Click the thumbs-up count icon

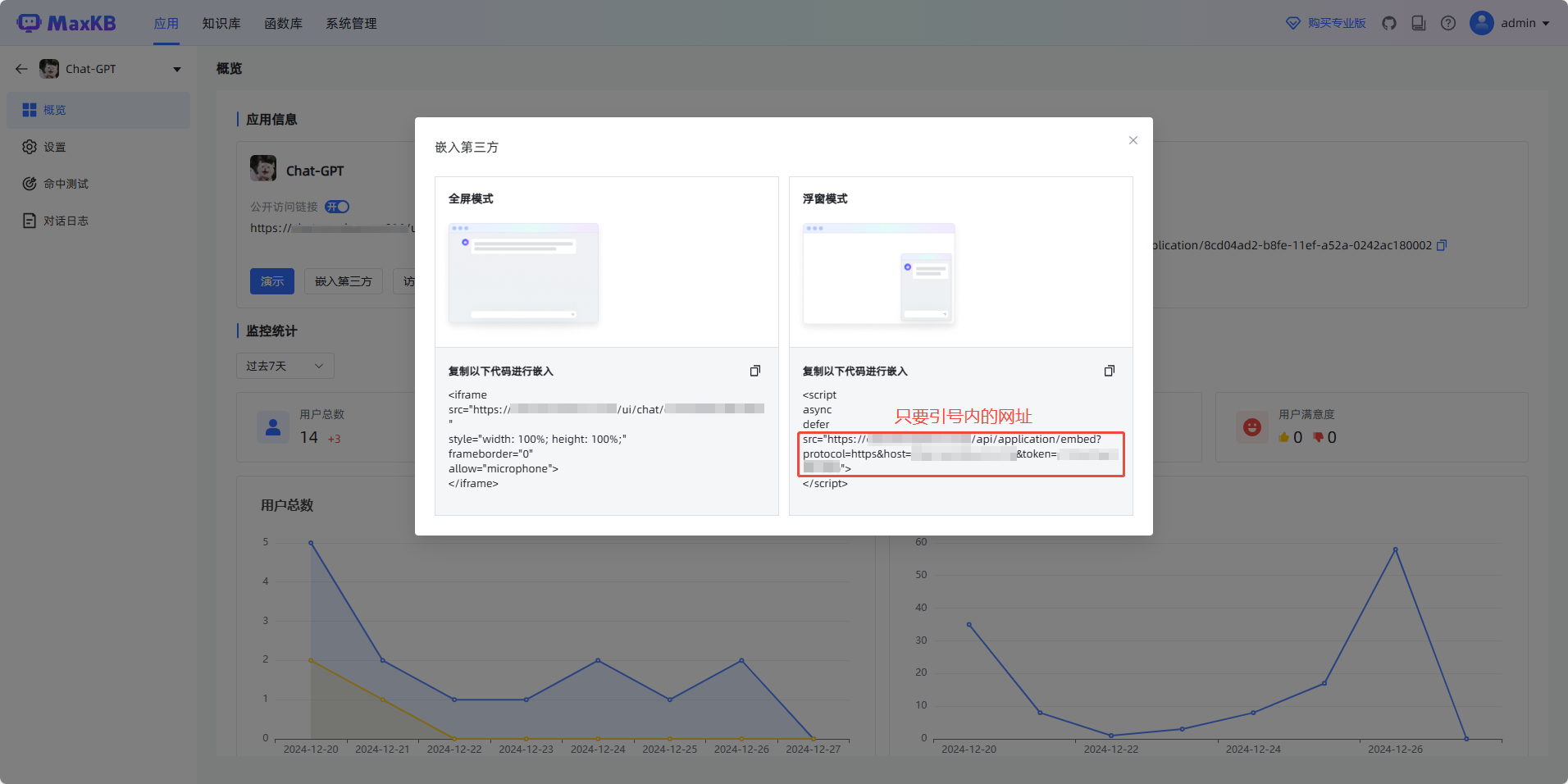(x=1283, y=437)
